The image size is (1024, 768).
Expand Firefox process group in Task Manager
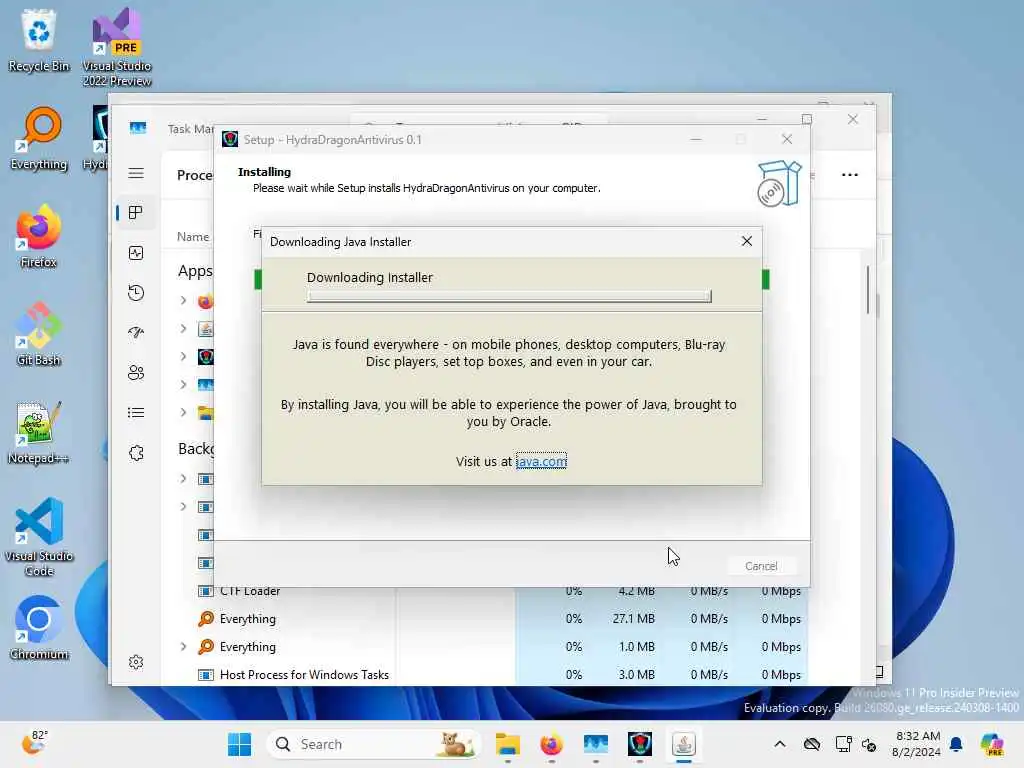point(184,300)
